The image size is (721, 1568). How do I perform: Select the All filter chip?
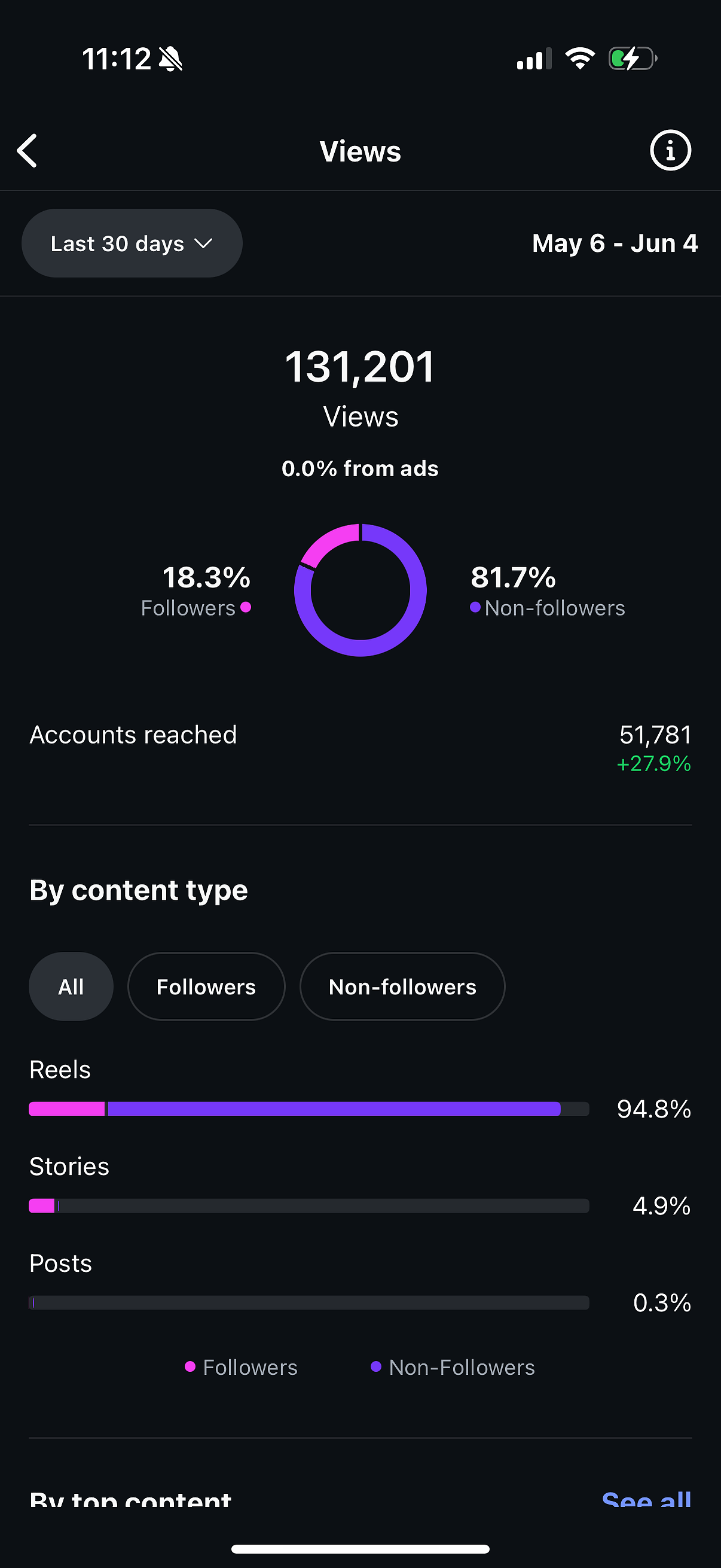point(71,986)
